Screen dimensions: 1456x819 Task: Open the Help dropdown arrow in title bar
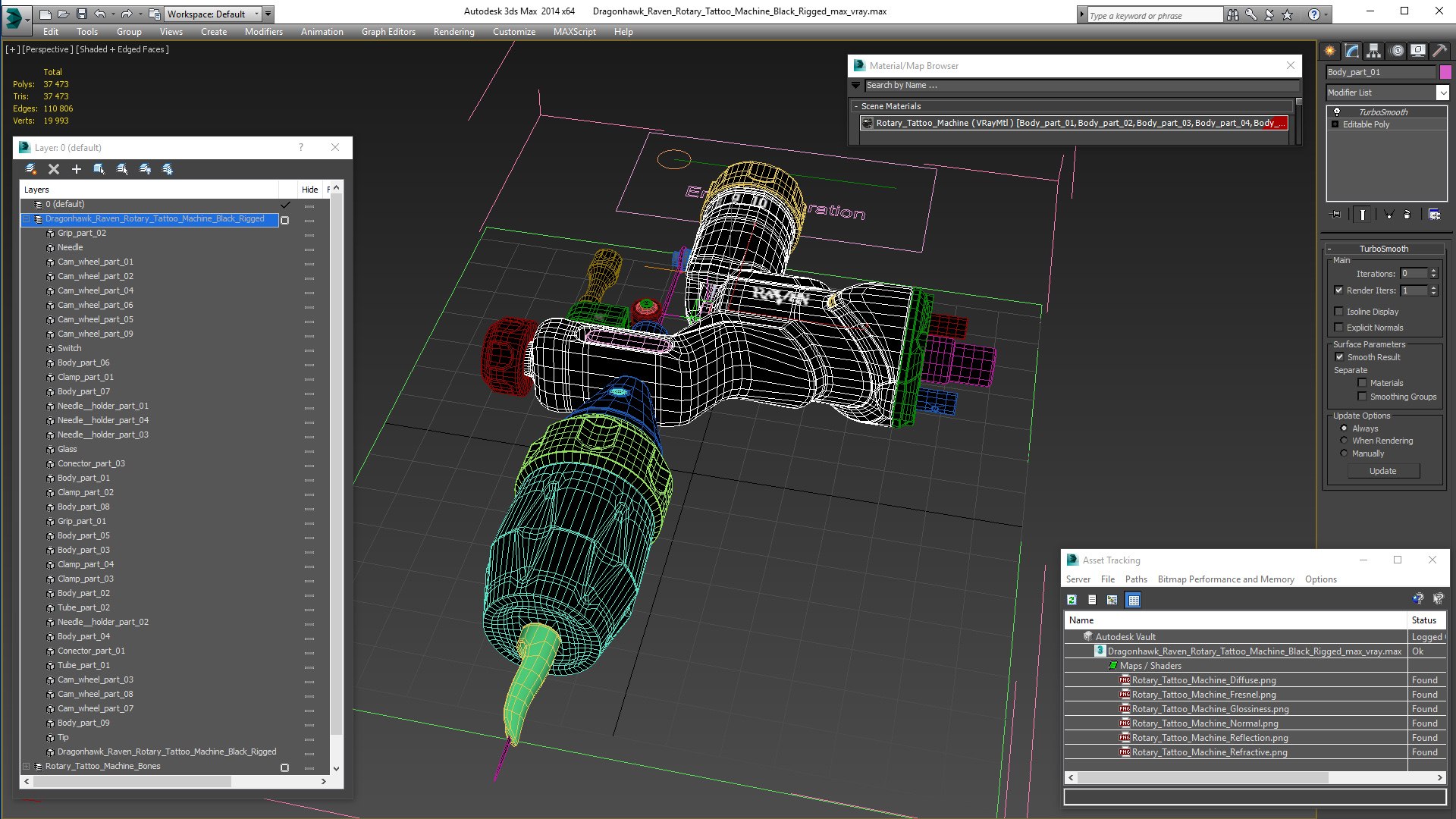tap(1326, 14)
